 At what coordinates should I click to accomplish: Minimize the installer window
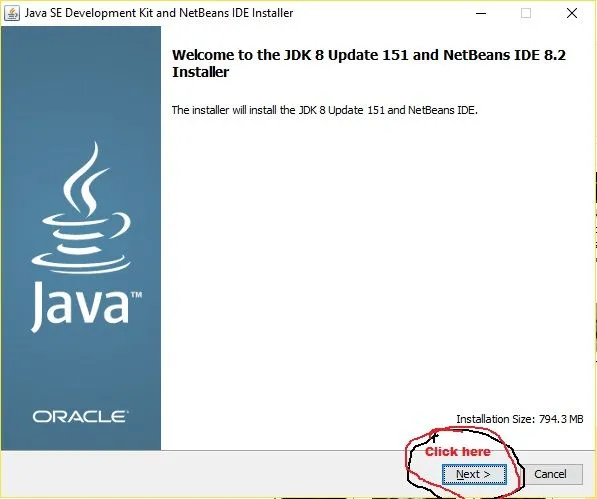point(481,13)
